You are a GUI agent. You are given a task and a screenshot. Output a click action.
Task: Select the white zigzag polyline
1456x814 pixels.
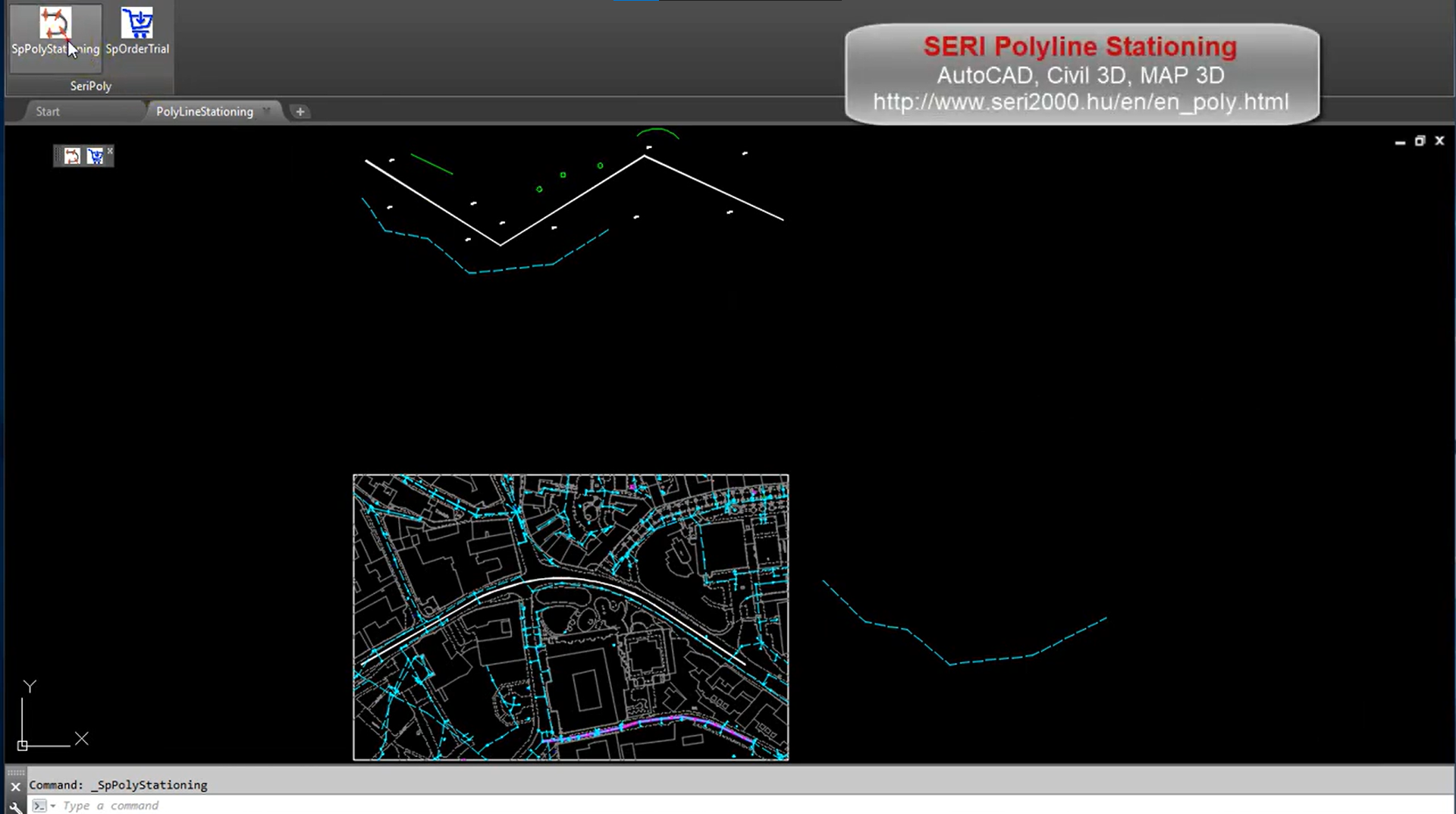point(573,201)
